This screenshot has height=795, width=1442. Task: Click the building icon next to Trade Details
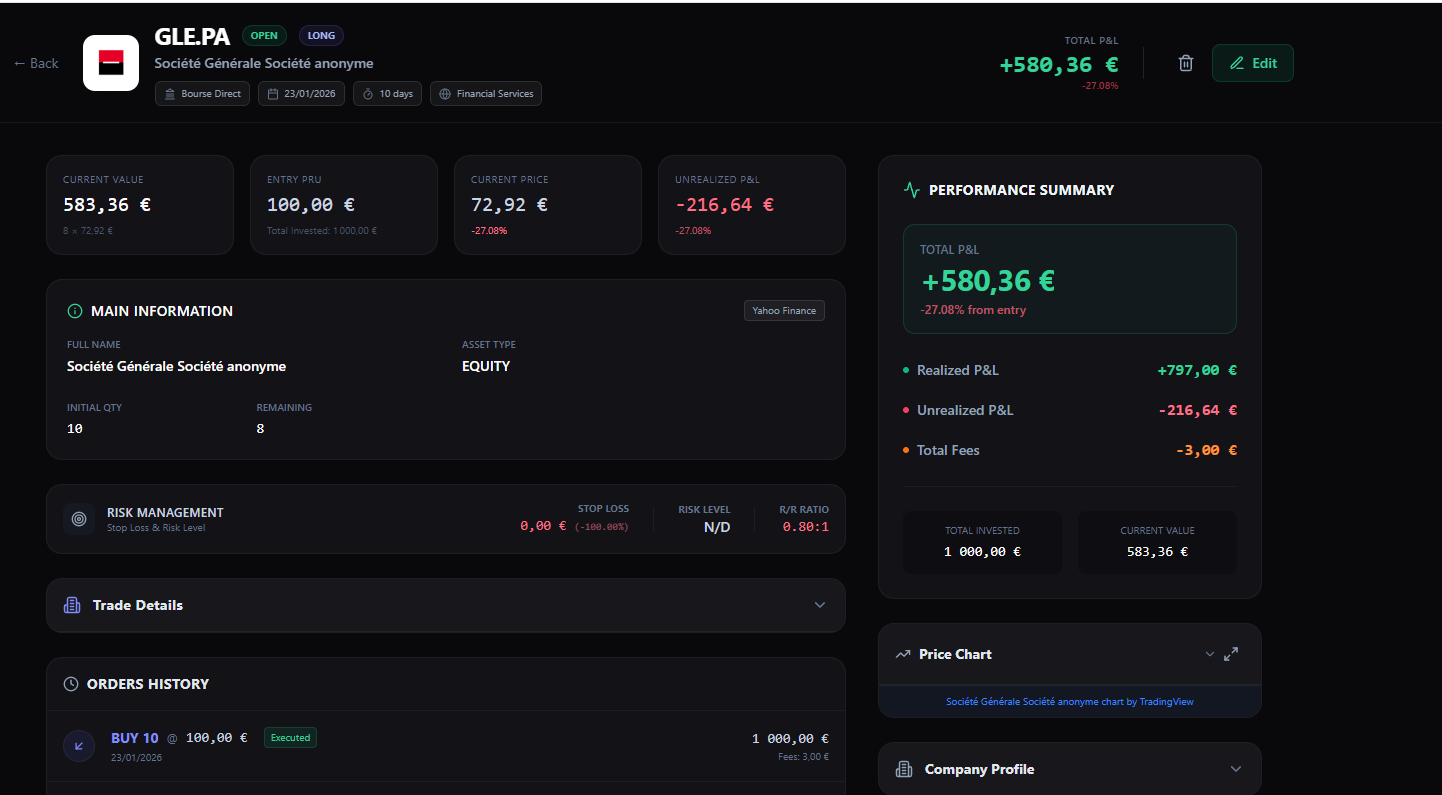coord(70,605)
